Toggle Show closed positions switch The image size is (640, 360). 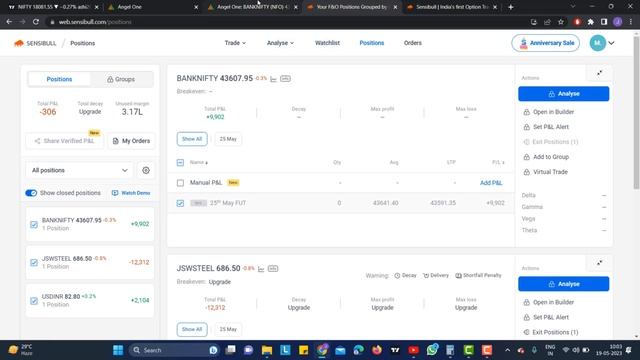tap(31, 193)
